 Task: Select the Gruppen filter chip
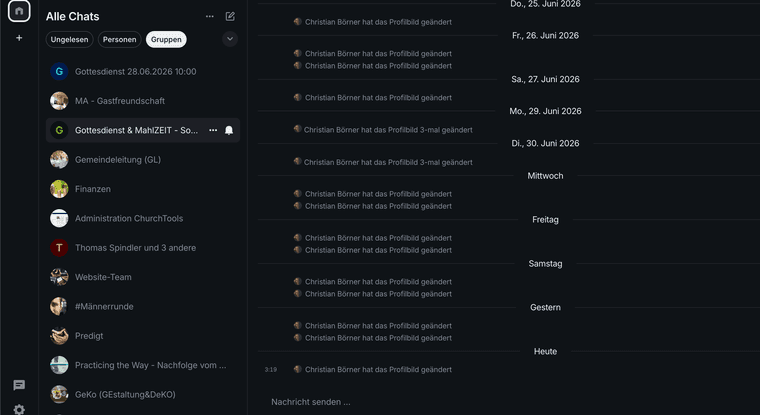pyautogui.click(x=166, y=39)
